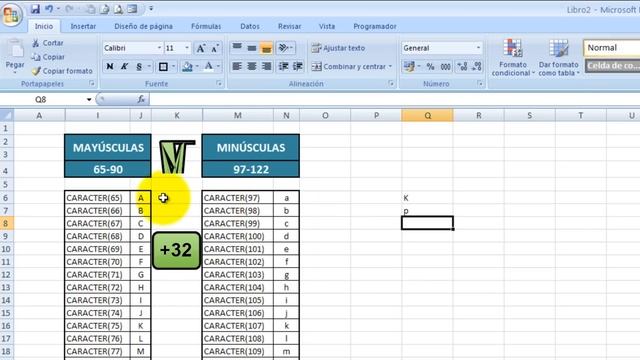Decrease font size
The image size is (640, 360).
tap(215, 48)
